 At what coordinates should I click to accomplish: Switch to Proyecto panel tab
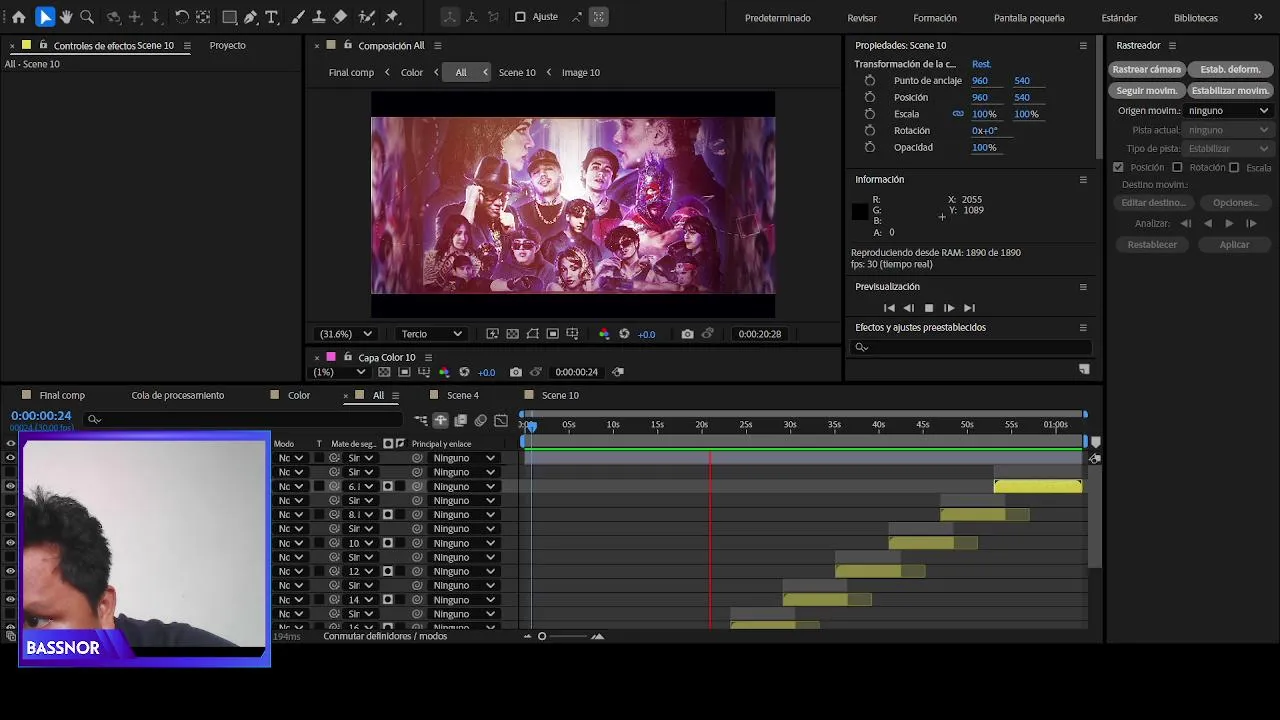tap(227, 45)
